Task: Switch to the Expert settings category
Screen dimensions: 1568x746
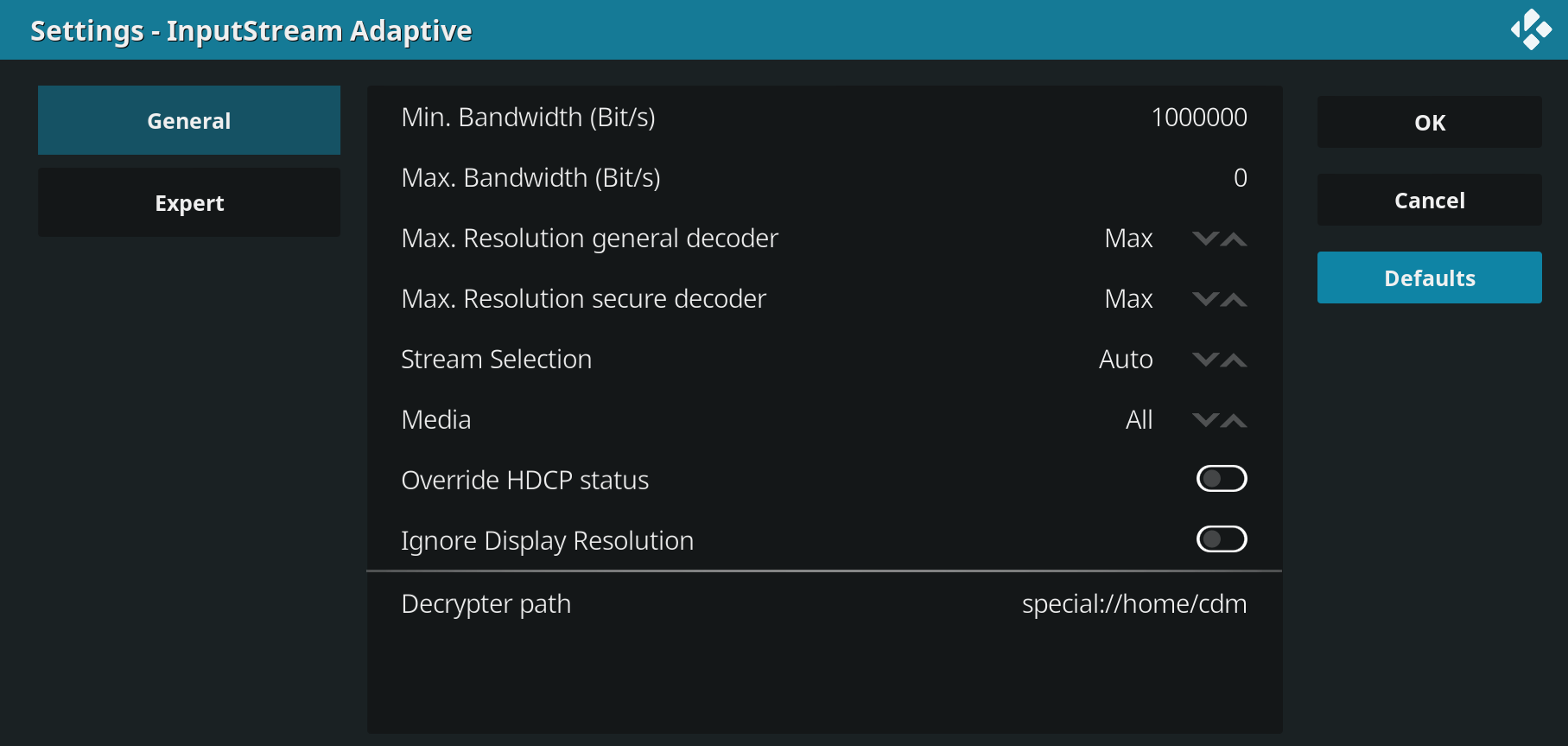Action: tap(188, 202)
